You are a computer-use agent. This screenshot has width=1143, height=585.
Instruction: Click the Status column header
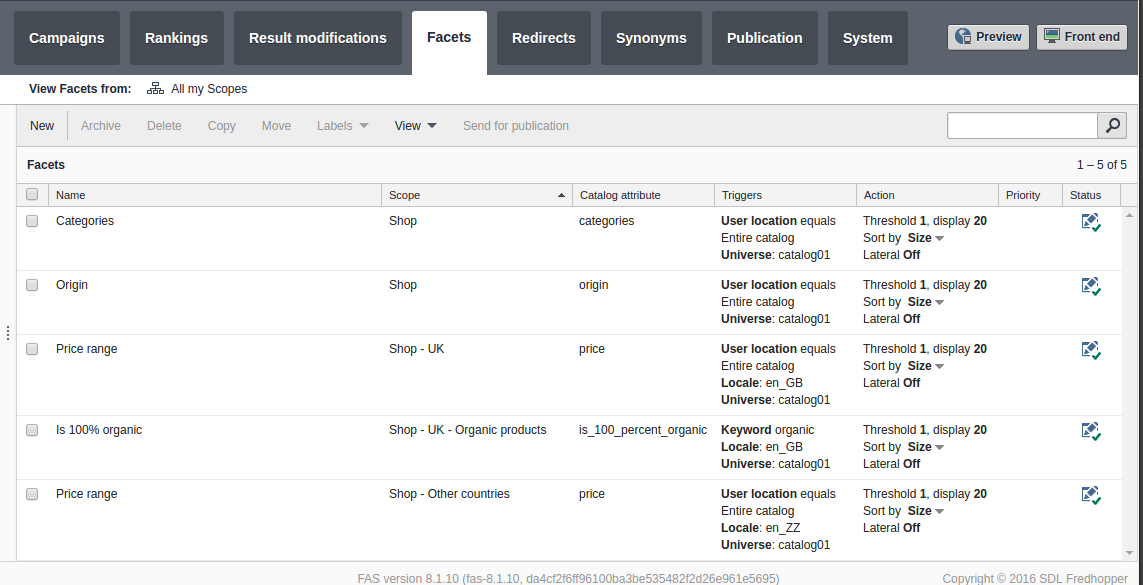pos(1091,195)
